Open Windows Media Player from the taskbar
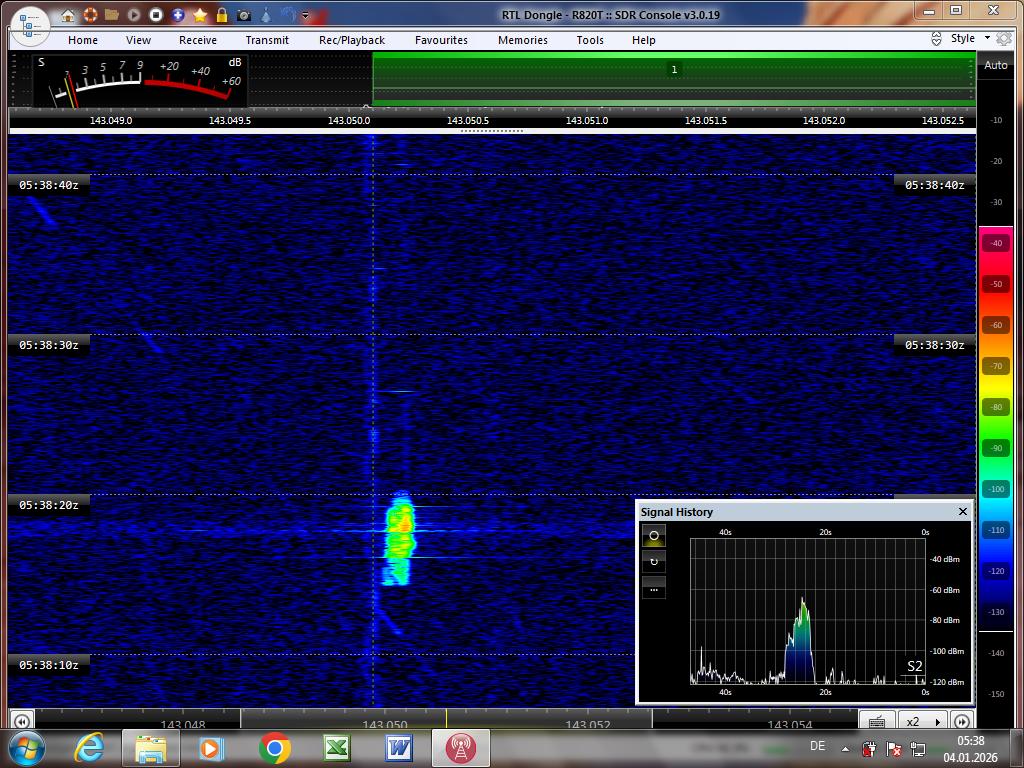 click(212, 748)
